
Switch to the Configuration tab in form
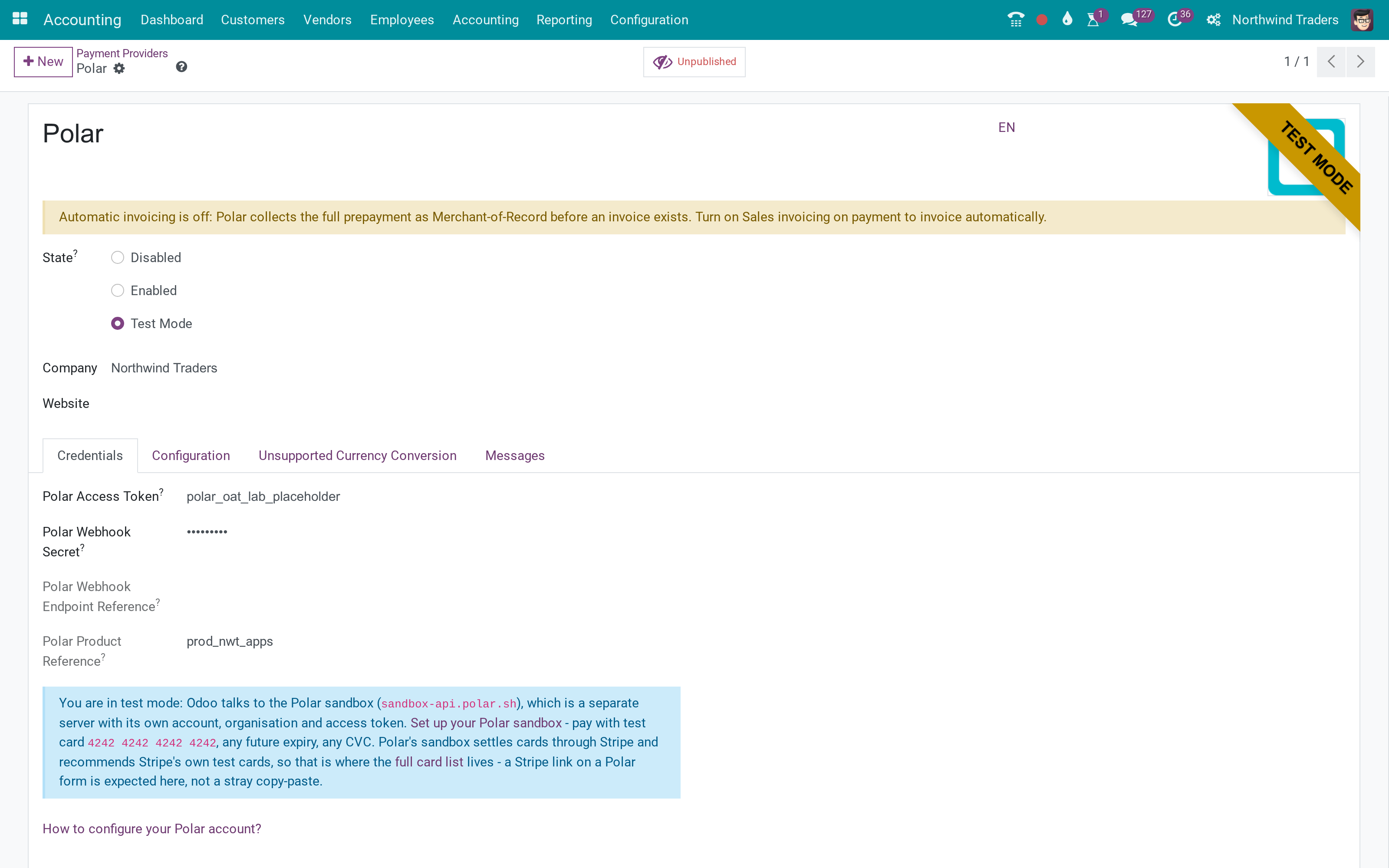(191, 455)
